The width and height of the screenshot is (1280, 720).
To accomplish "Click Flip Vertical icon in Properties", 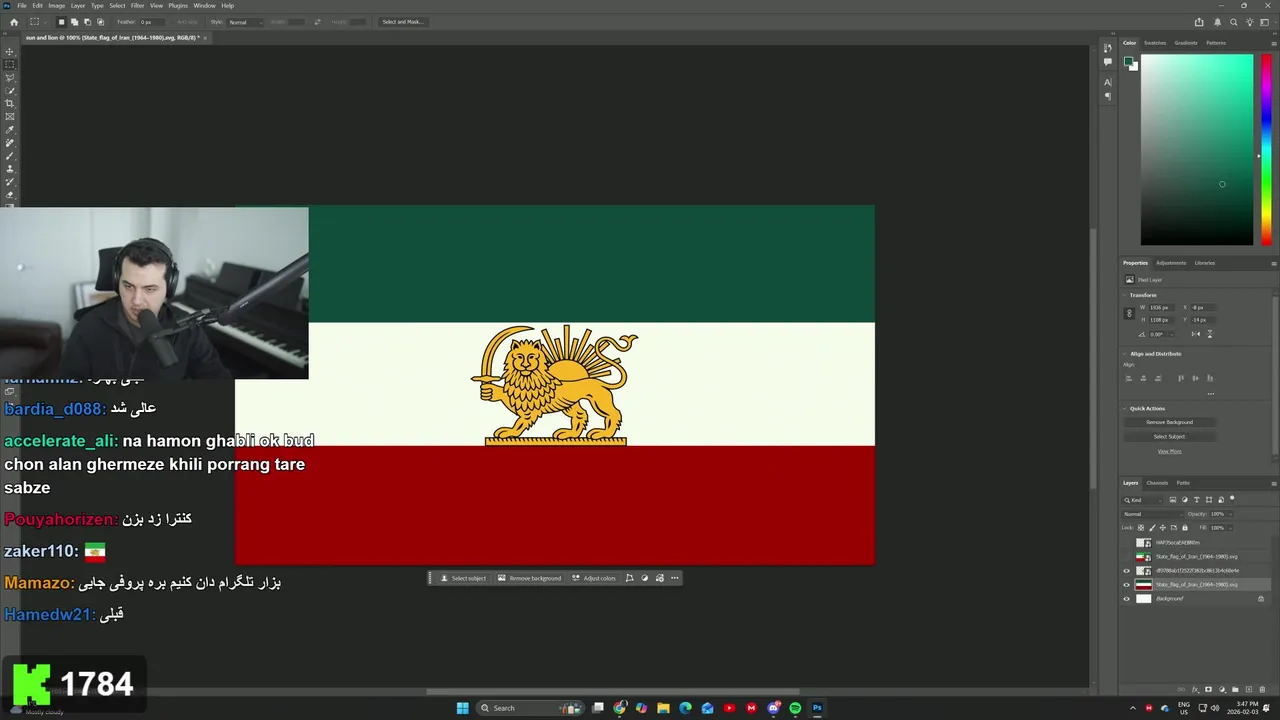I will click(1210, 334).
